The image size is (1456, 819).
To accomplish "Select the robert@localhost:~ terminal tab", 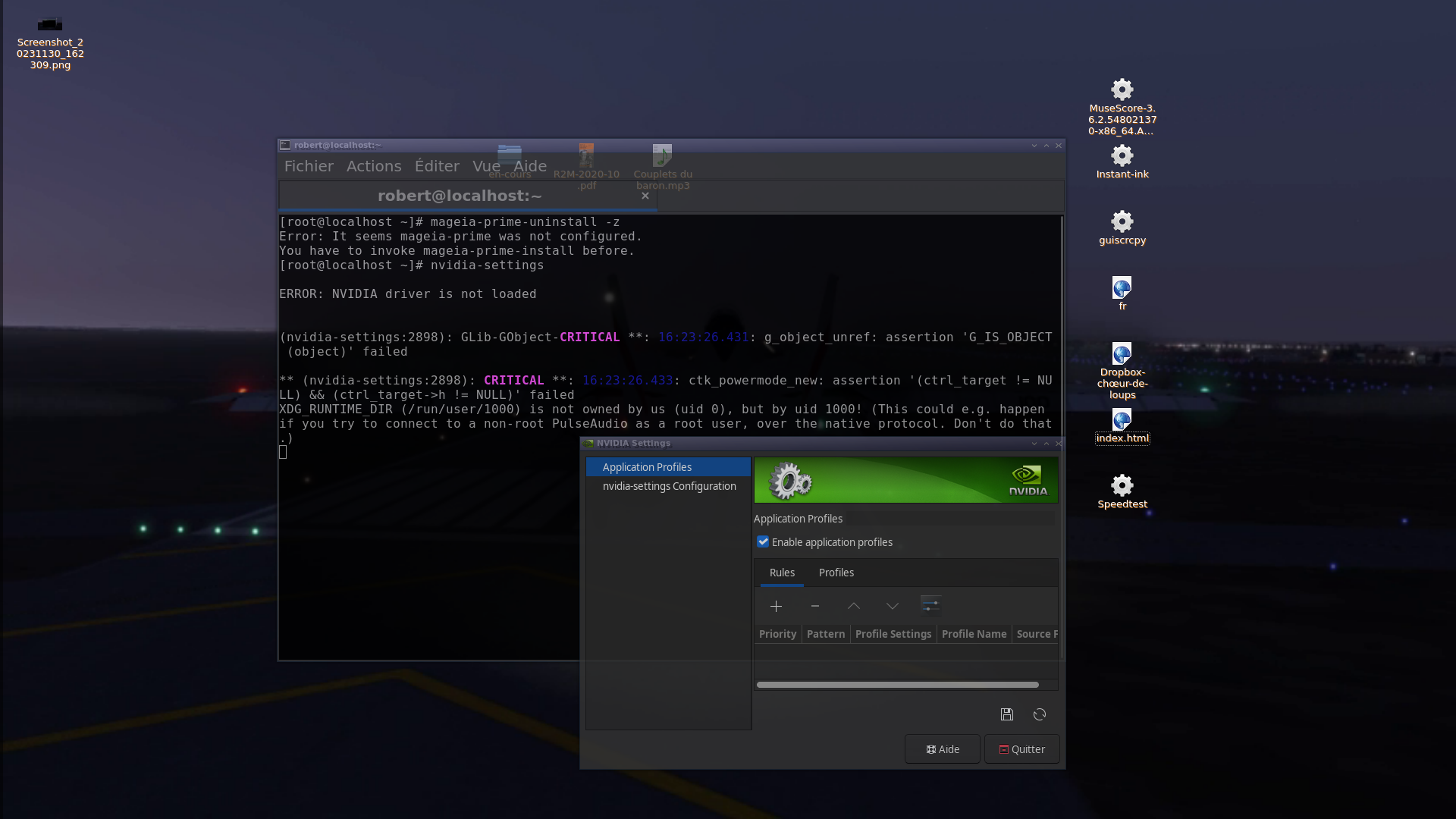I will [x=468, y=196].
